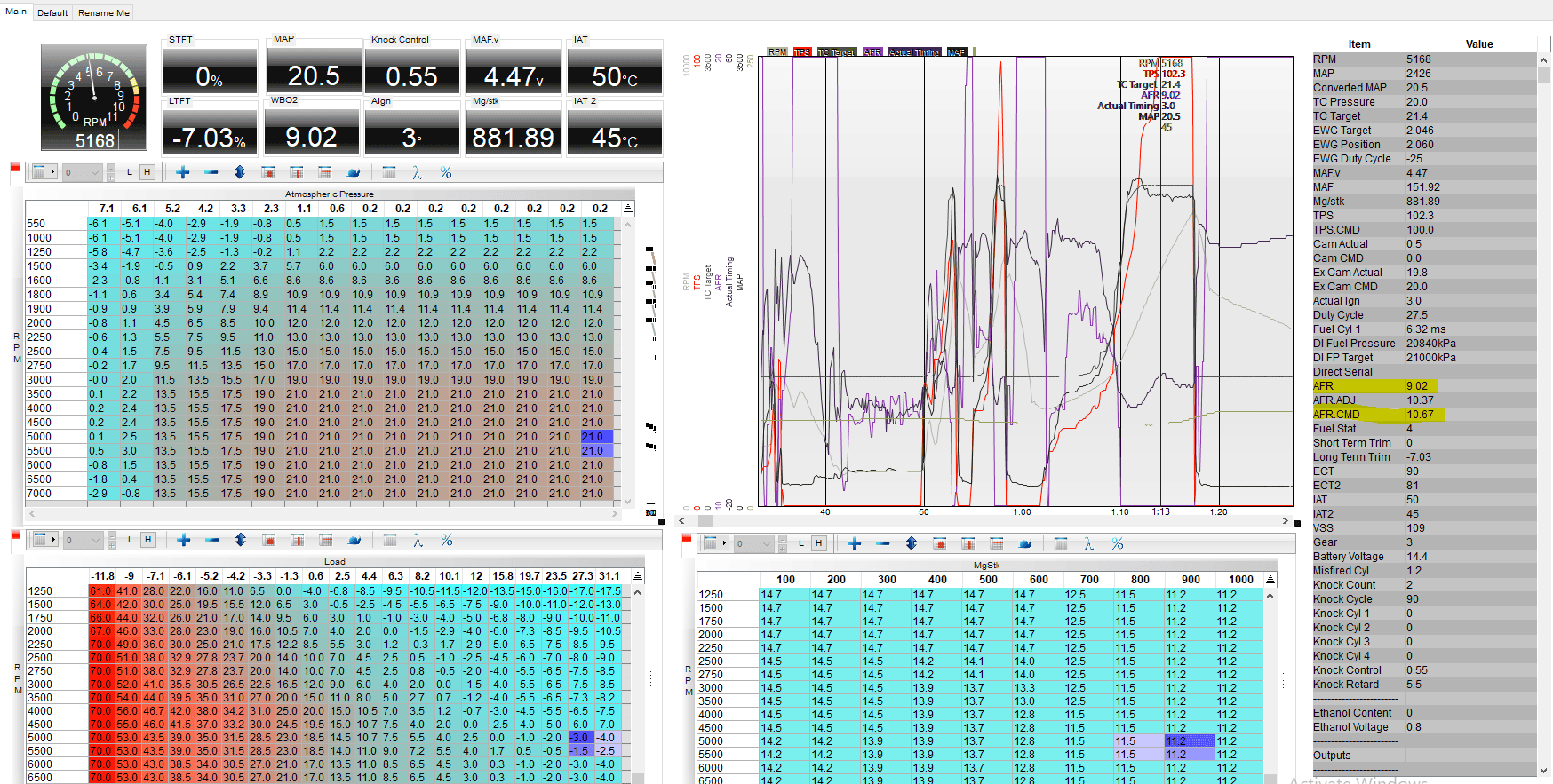Click the graph's horizontal scrollbar left arrow
The image size is (1553, 784).
(682, 521)
